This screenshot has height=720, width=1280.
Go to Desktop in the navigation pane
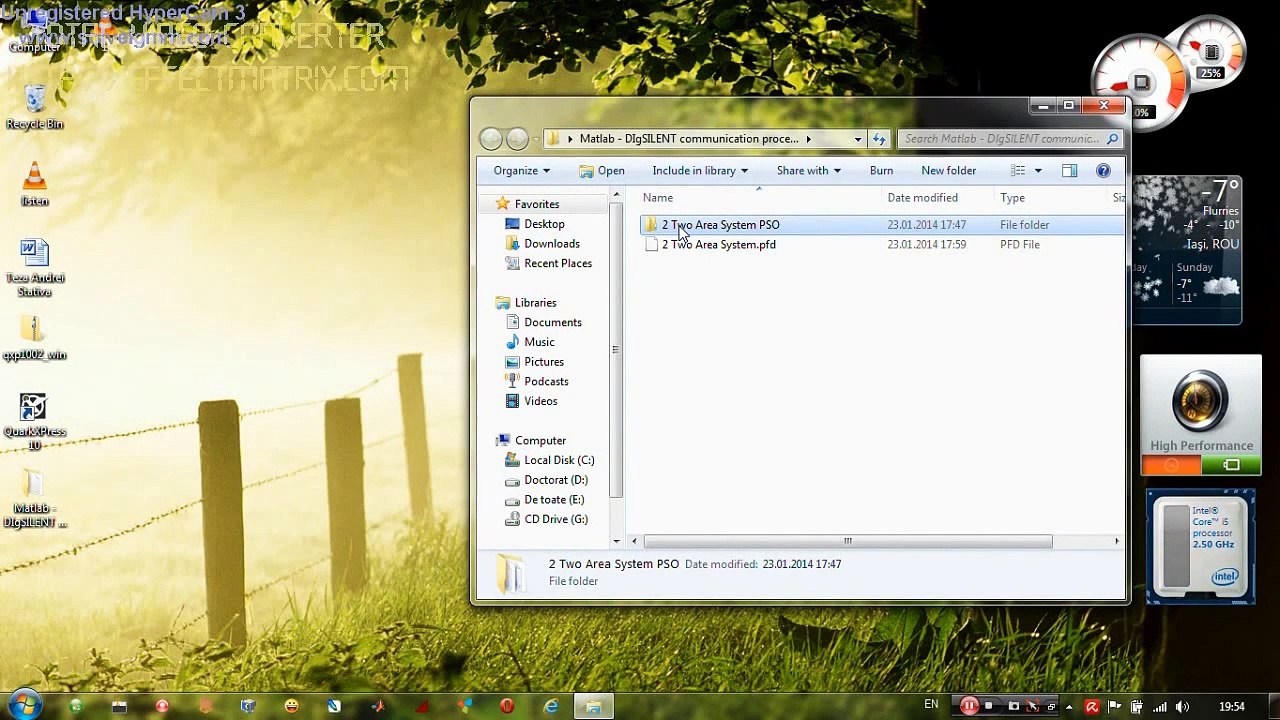click(544, 224)
